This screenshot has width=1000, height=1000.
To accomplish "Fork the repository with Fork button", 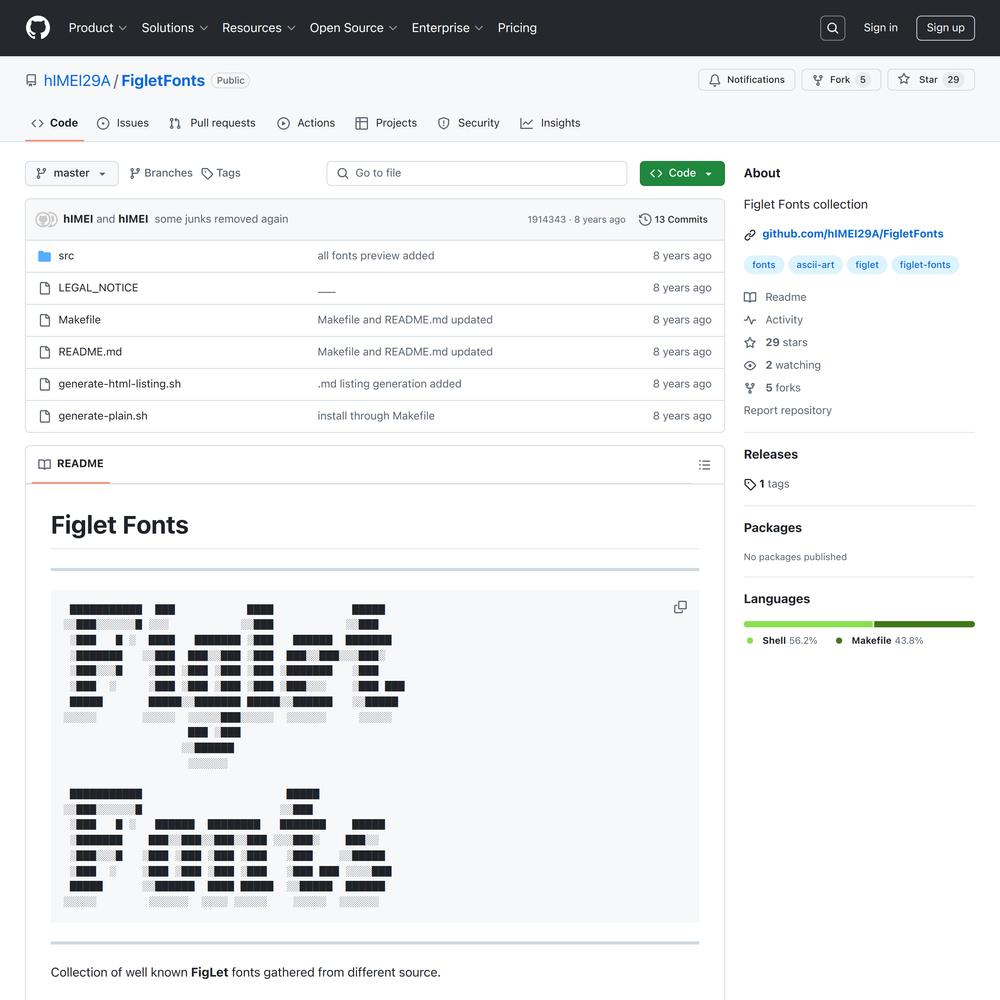I will click(x=841, y=80).
